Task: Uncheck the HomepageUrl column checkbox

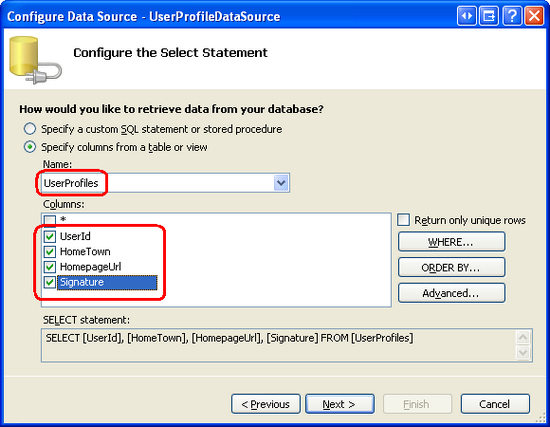Action: click(50, 267)
